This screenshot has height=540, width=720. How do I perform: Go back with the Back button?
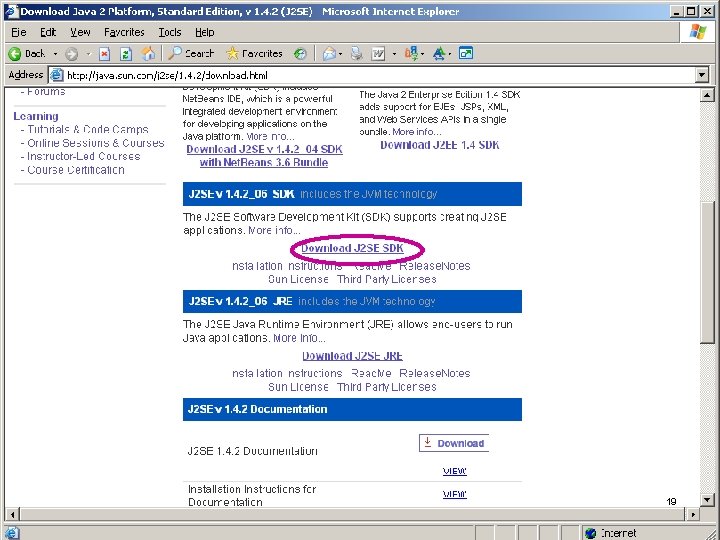click(x=27, y=54)
